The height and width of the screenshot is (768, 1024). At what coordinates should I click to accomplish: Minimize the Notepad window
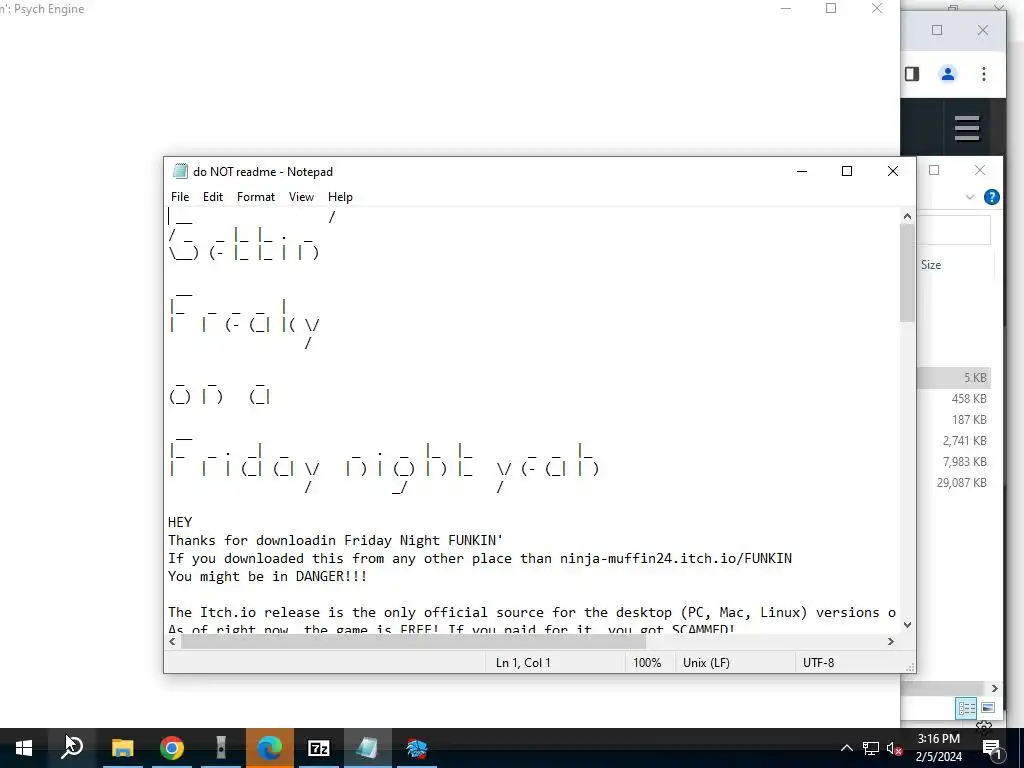pyautogui.click(x=802, y=171)
